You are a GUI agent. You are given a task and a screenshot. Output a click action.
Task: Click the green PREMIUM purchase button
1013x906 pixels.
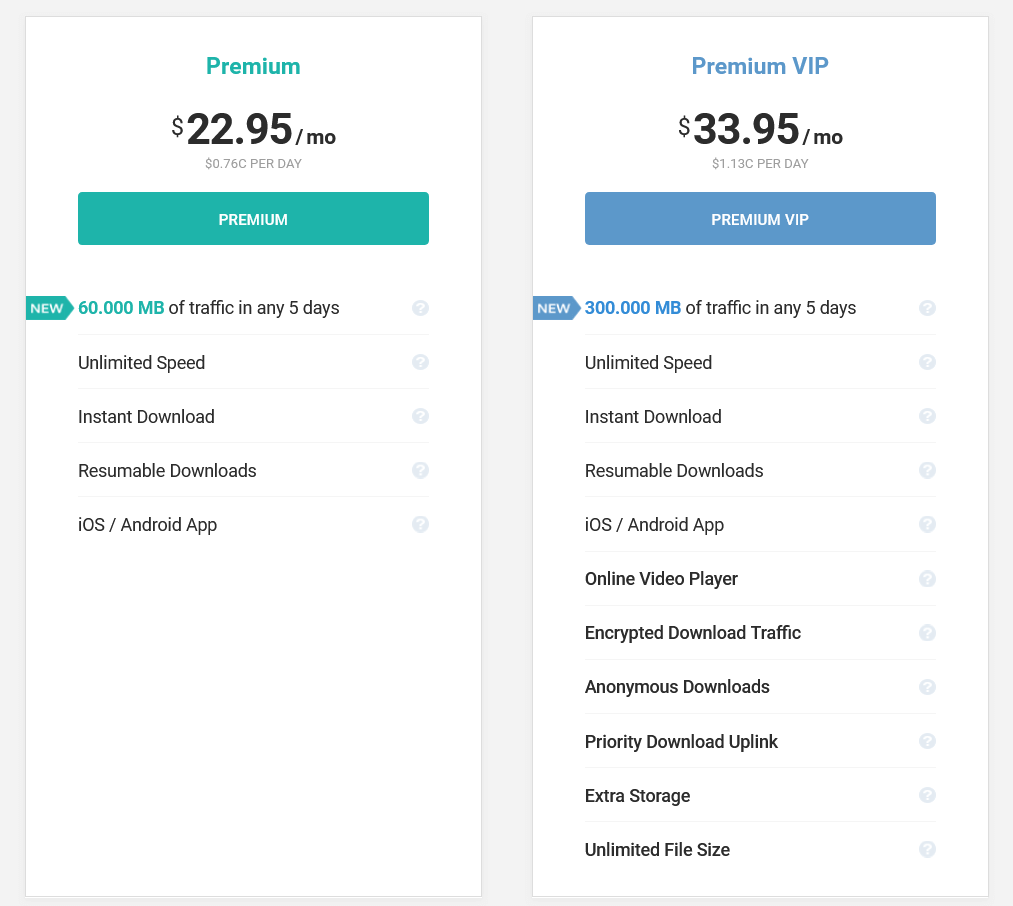253,219
